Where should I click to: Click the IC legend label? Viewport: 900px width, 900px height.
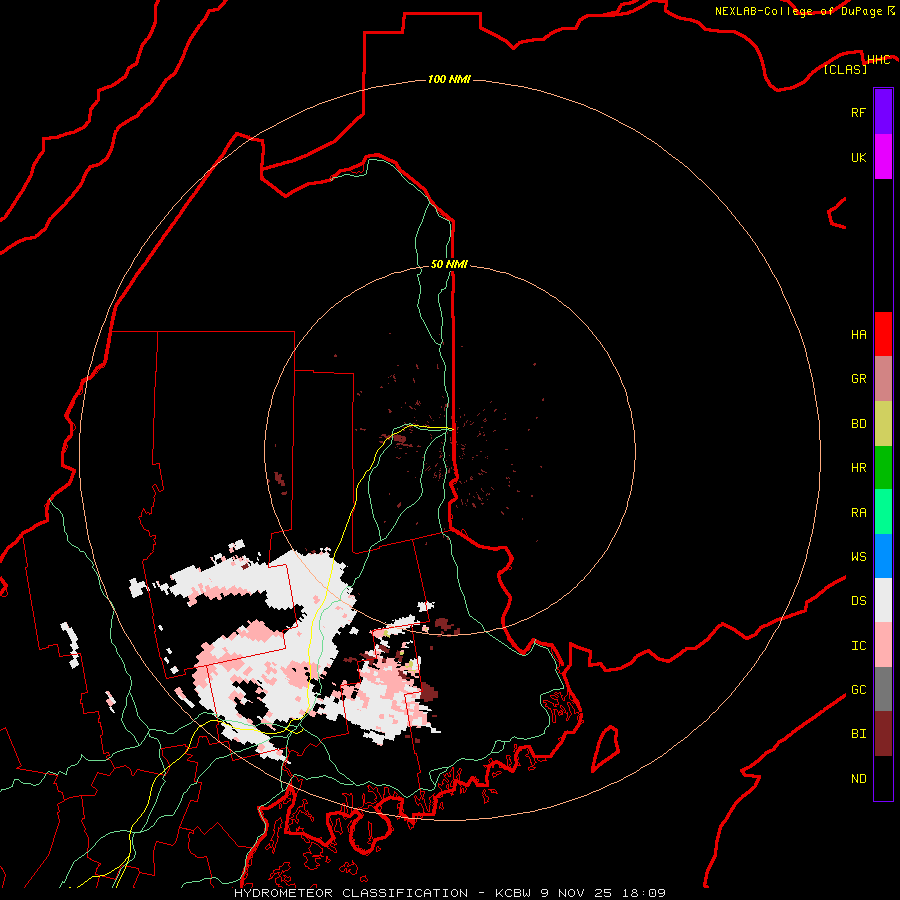(x=858, y=646)
